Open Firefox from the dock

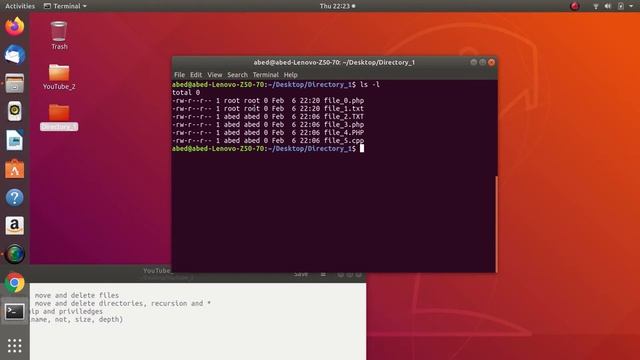[15, 27]
